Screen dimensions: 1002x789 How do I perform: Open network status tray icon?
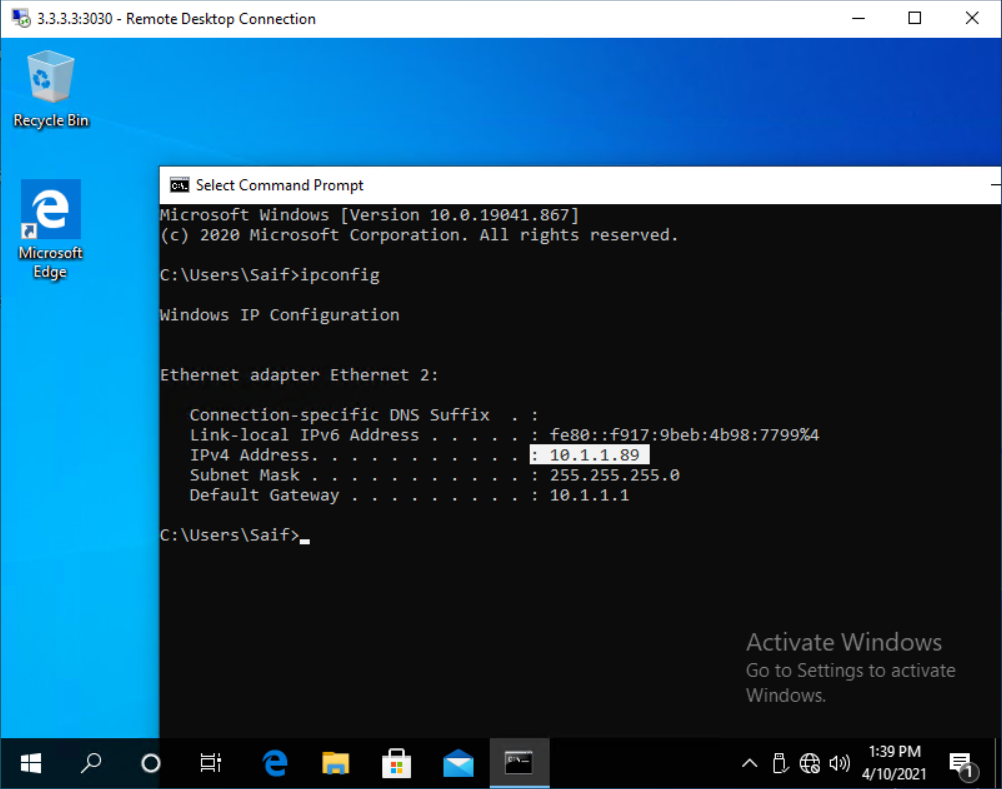(x=810, y=763)
